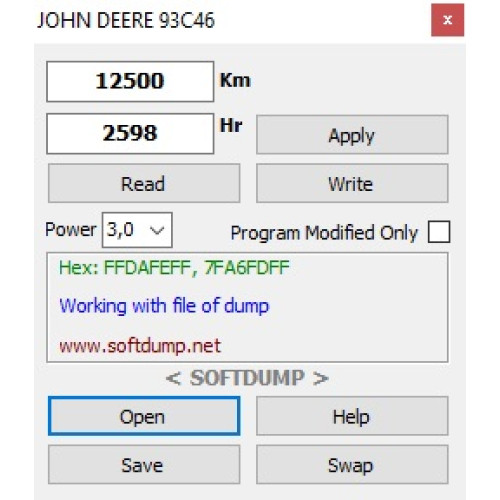This screenshot has height=500, width=500.
Task: Click the JOHN DEERE 93C46 window title
Action: 126,20
